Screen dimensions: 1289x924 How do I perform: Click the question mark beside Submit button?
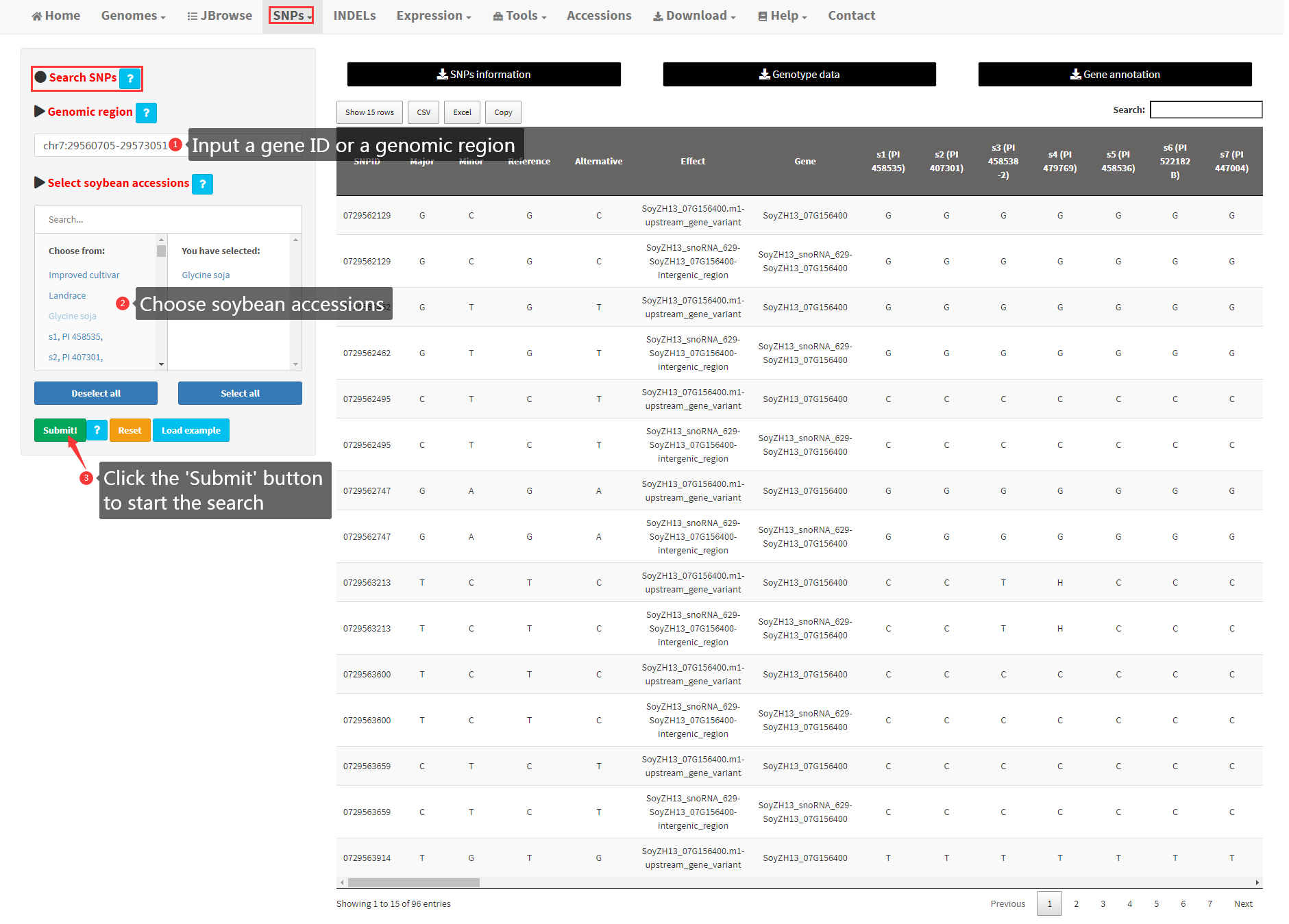pyautogui.click(x=97, y=430)
